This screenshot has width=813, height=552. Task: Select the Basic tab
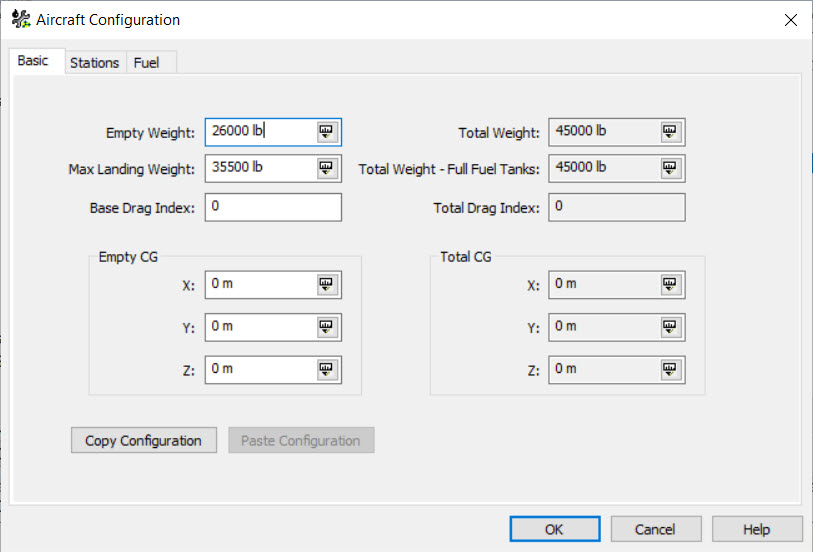click(x=33, y=61)
